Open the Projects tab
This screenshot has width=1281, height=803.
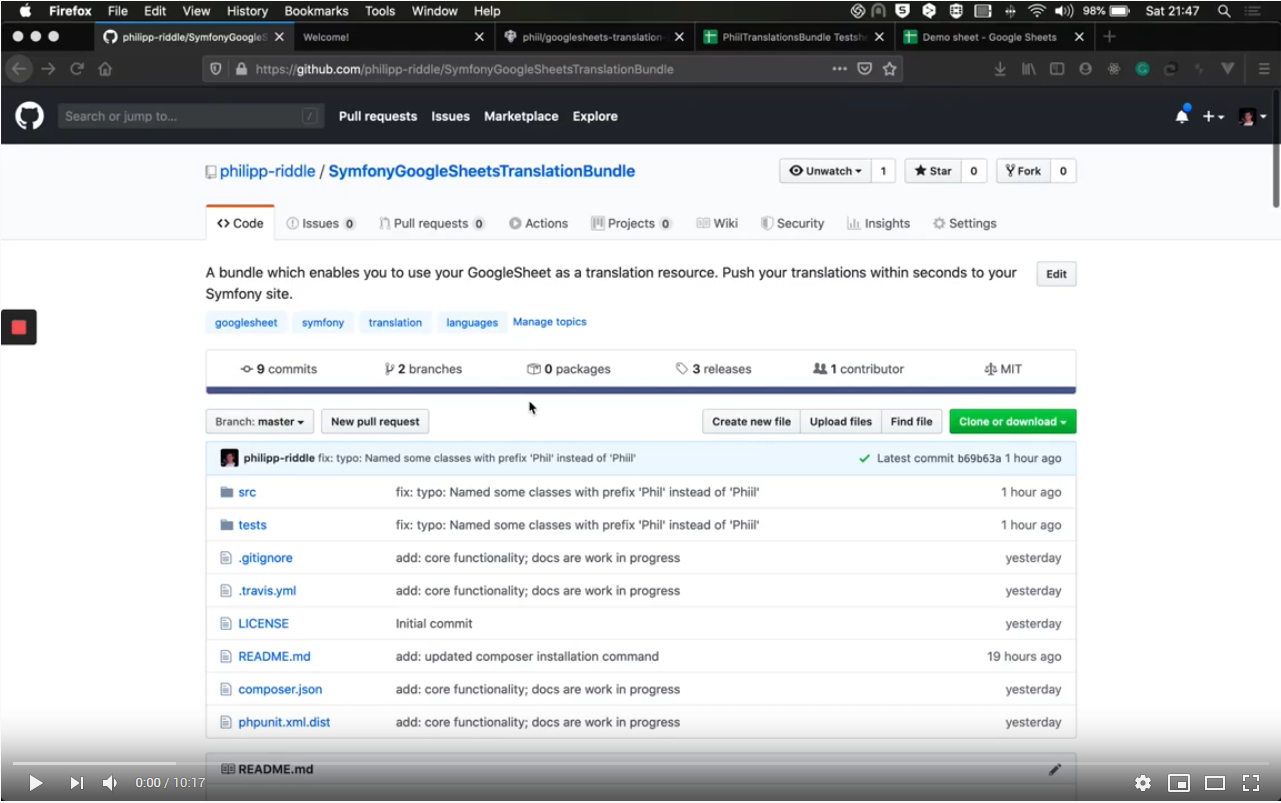pos(631,224)
